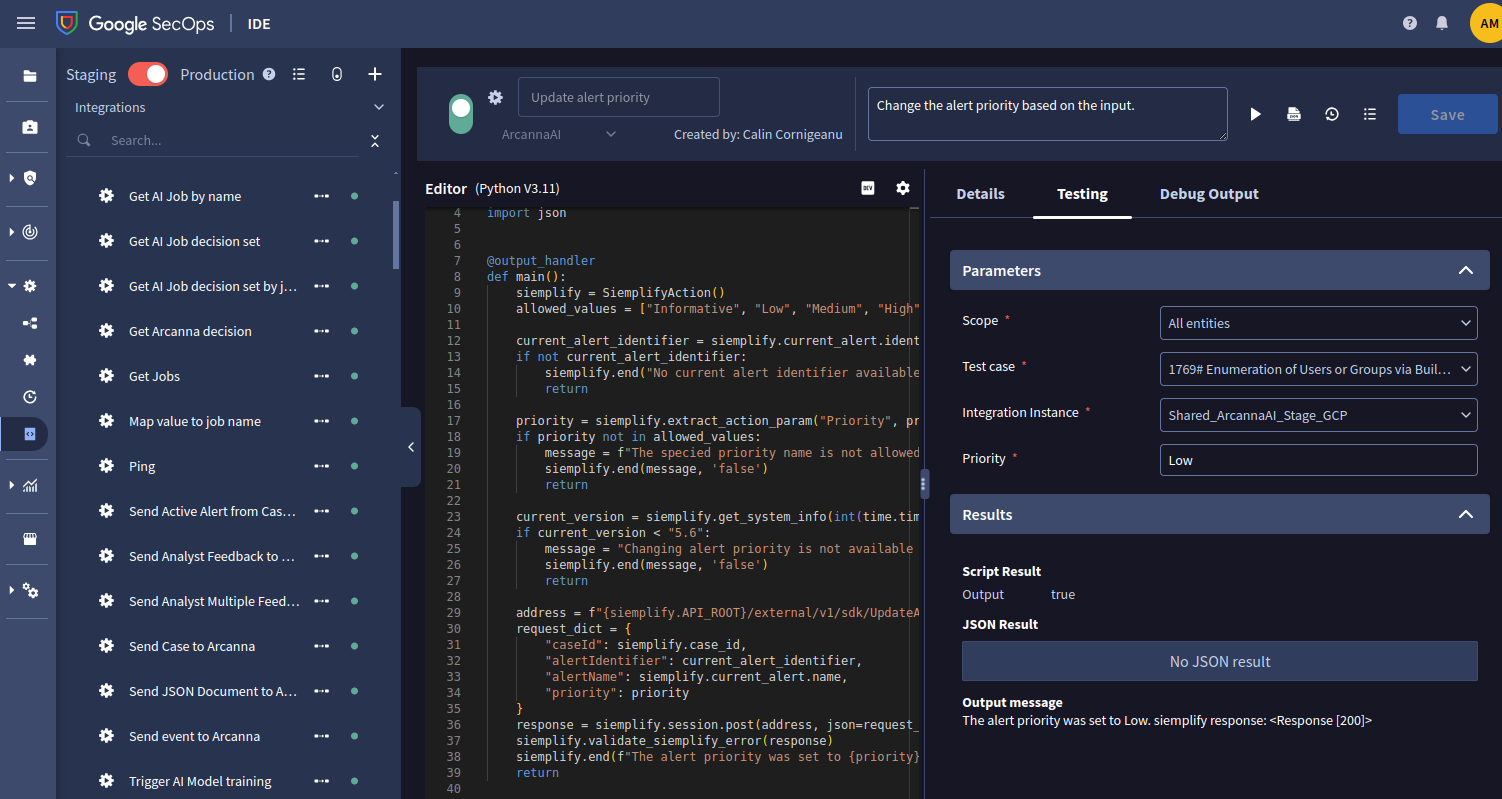Click the DEV badge icon in editor

[x=868, y=188]
